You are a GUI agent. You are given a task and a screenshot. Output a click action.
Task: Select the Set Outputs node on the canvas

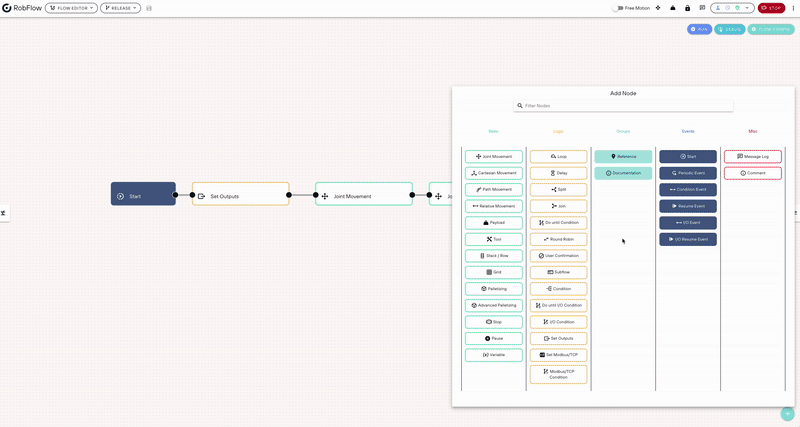point(241,194)
